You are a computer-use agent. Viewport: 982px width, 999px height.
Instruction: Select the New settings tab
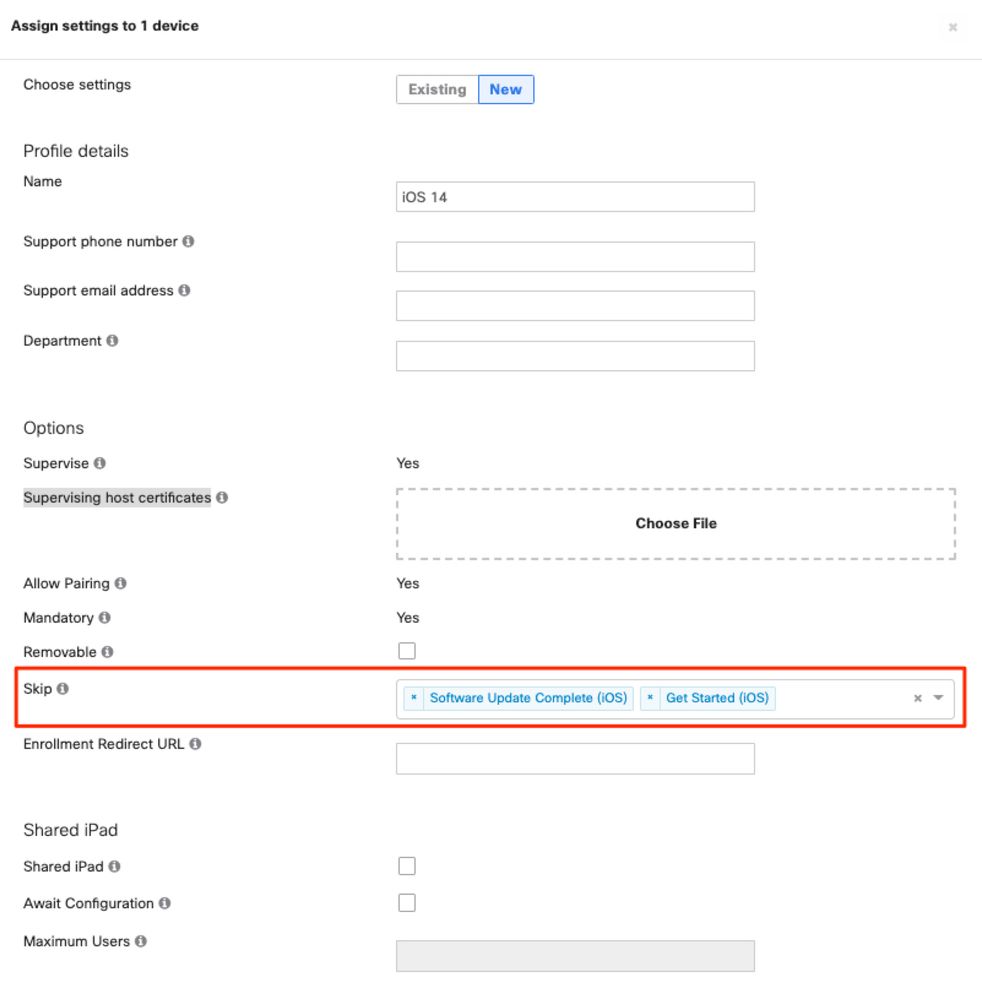point(506,90)
